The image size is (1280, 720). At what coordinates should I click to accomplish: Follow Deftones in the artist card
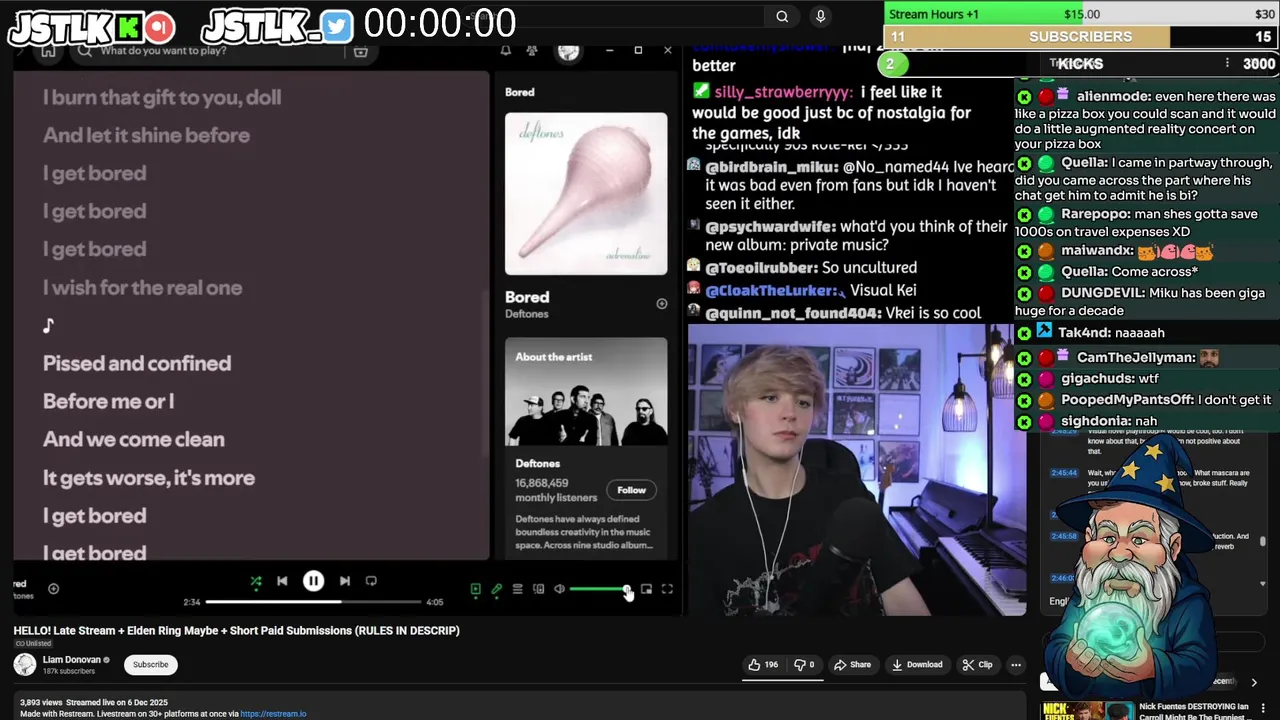(x=631, y=490)
